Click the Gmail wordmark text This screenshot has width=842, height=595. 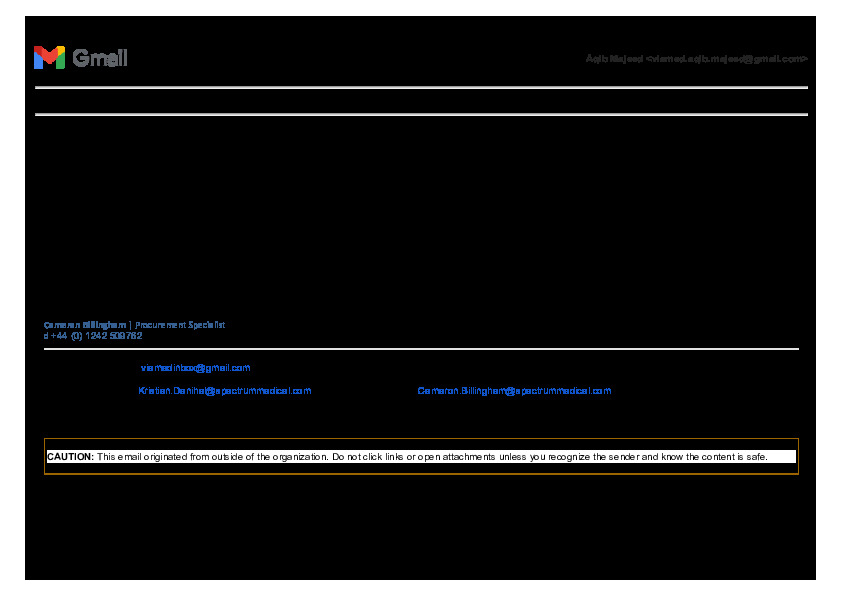[100, 58]
